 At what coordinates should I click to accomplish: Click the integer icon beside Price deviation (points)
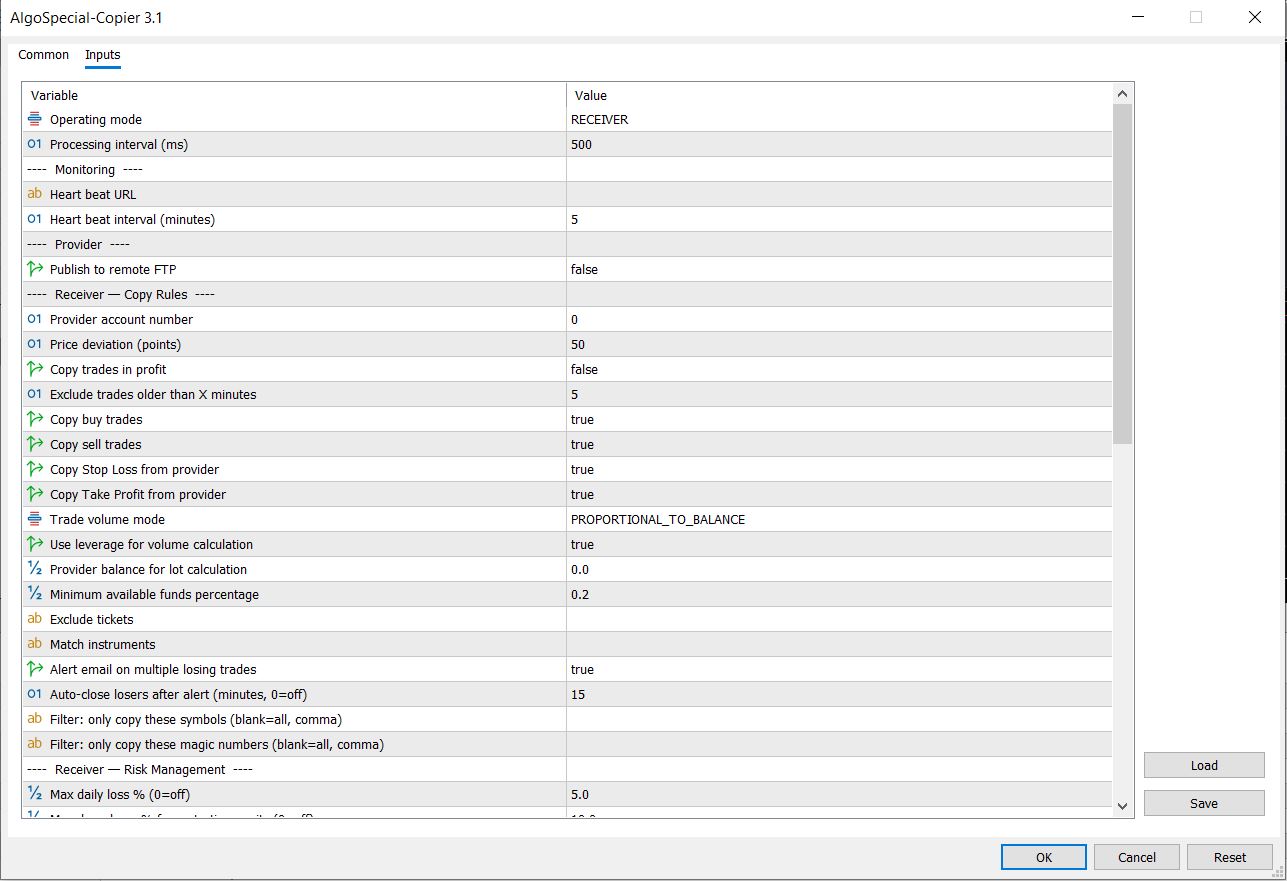pyautogui.click(x=35, y=344)
